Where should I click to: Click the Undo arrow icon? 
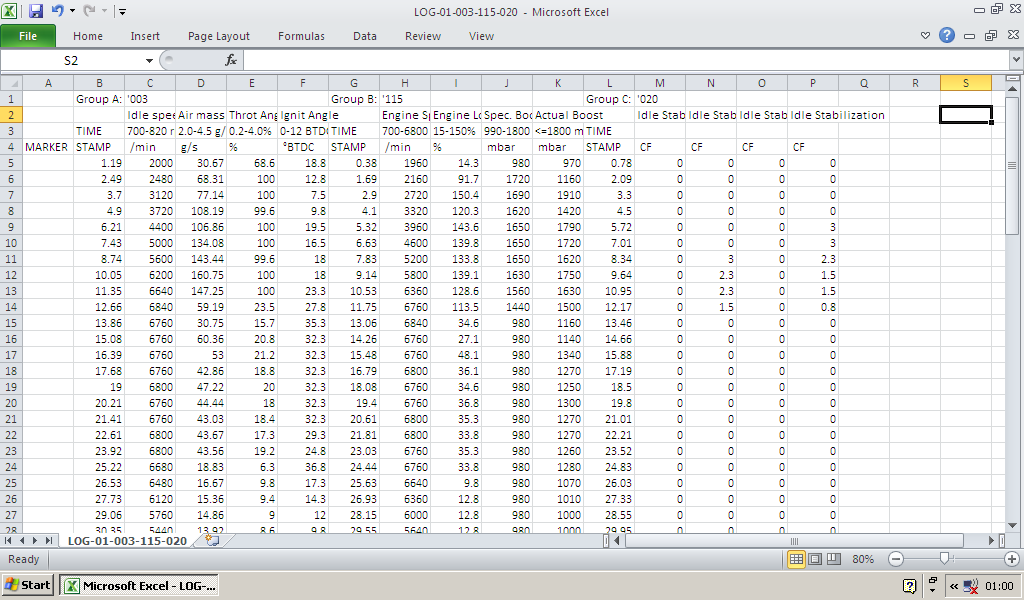click(x=58, y=11)
